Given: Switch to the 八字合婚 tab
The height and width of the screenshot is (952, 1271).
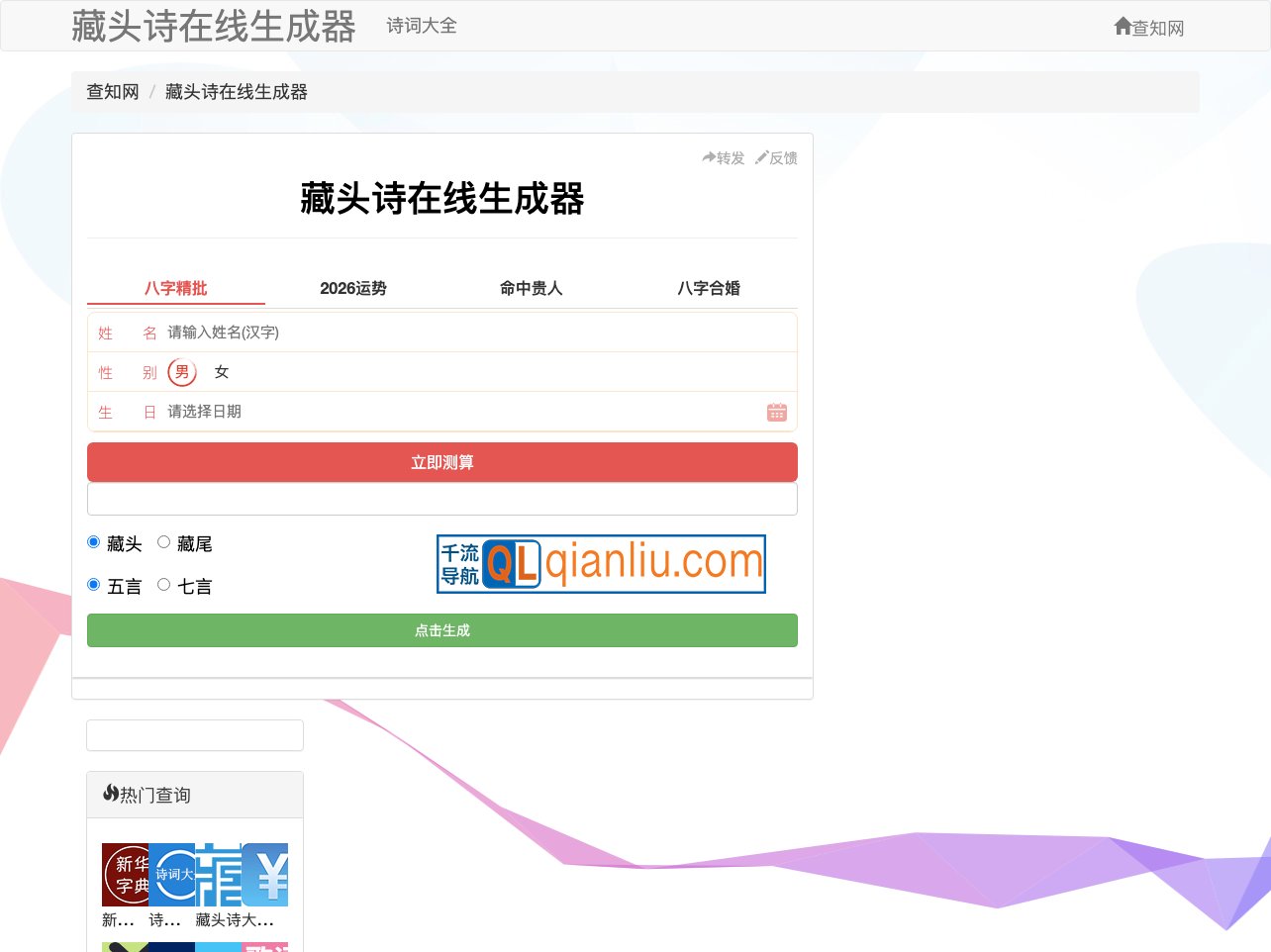Looking at the screenshot, I should click(709, 288).
